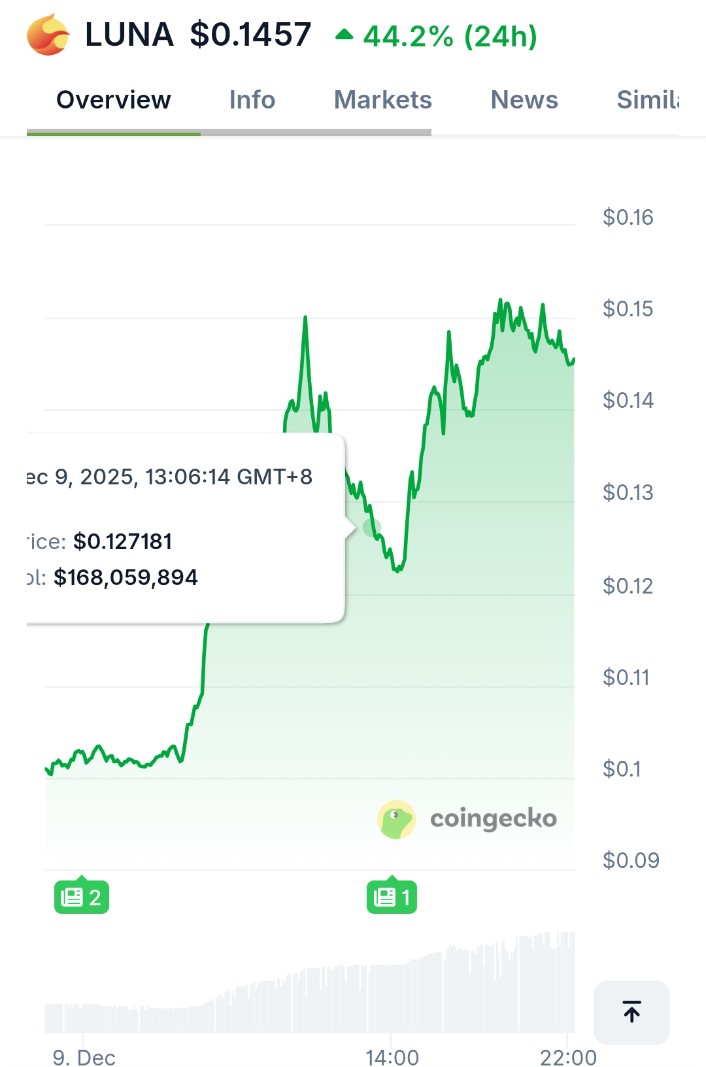
Task: Open the partially visible Similar tab
Action: pos(648,100)
